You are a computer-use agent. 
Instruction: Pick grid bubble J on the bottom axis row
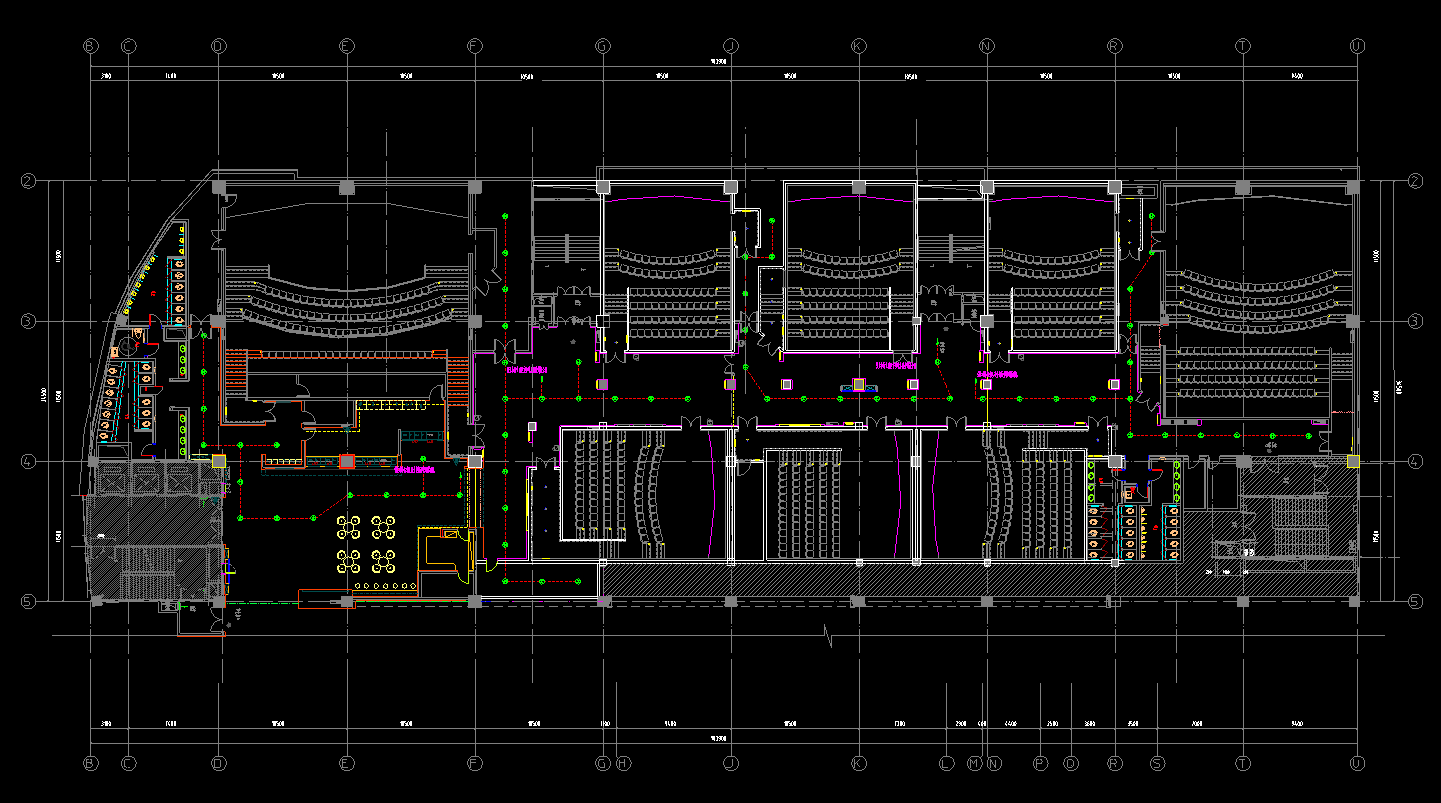pos(731,764)
